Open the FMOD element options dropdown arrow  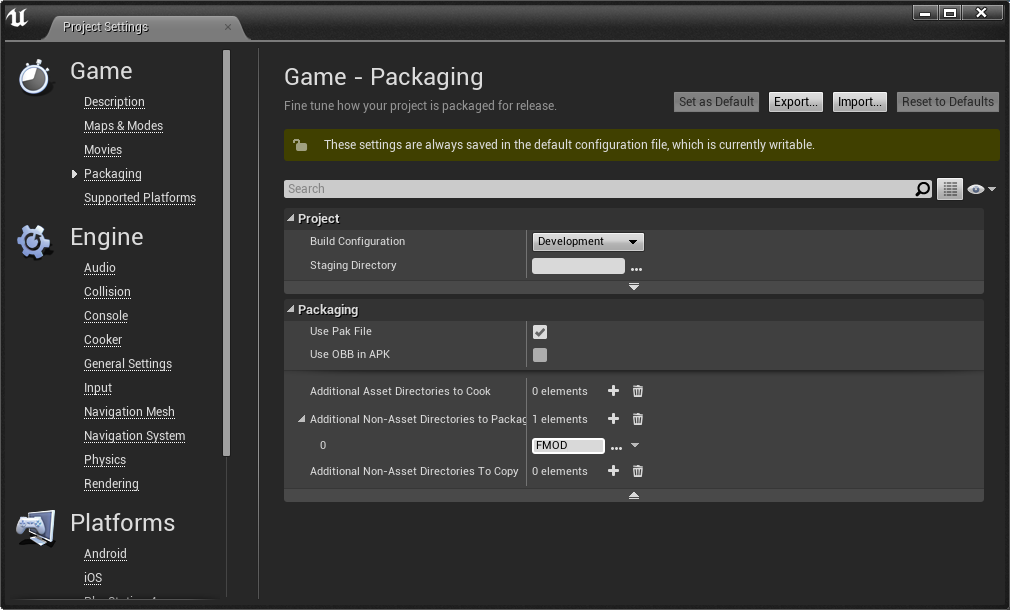tap(635, 445)
